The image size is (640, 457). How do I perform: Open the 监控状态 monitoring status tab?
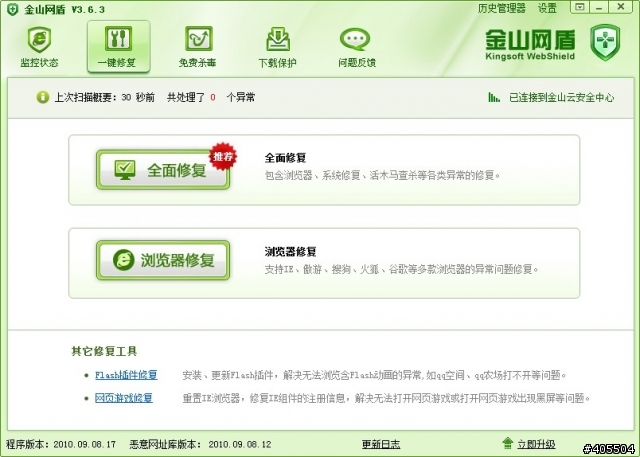(39, 47)
